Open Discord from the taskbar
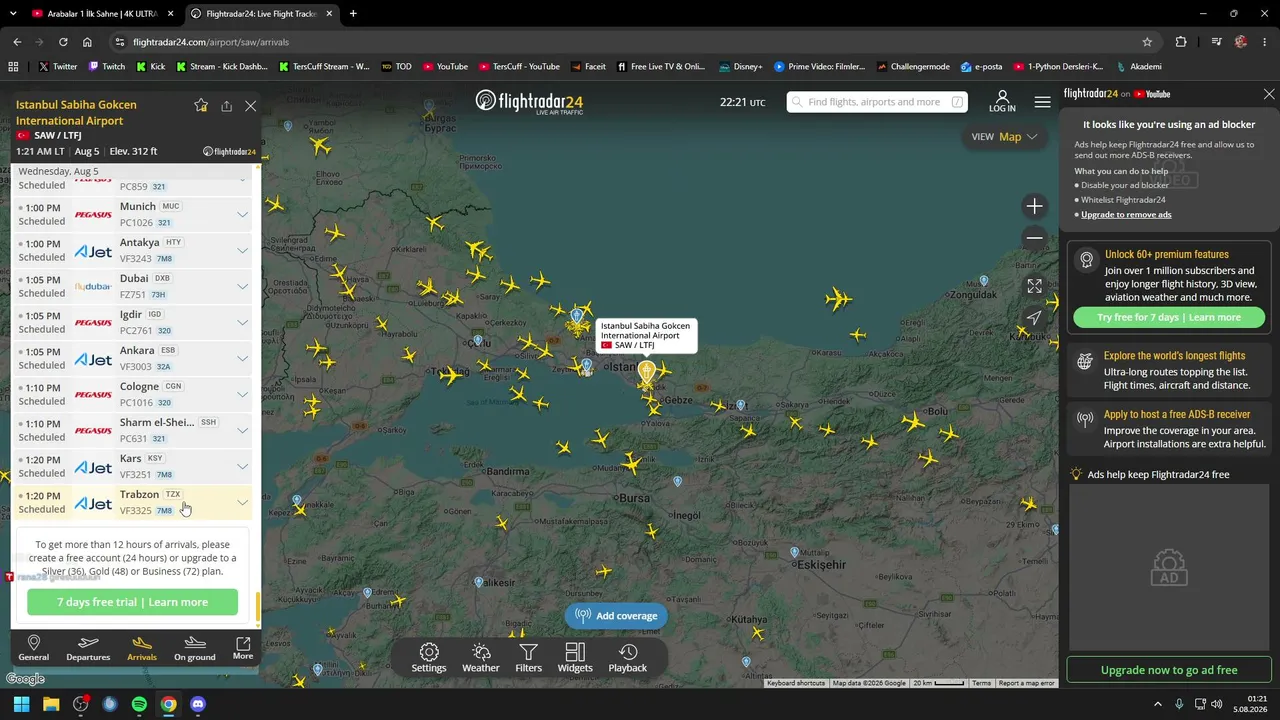Screen dimensions: 1280x720 [x=198, y=704]
